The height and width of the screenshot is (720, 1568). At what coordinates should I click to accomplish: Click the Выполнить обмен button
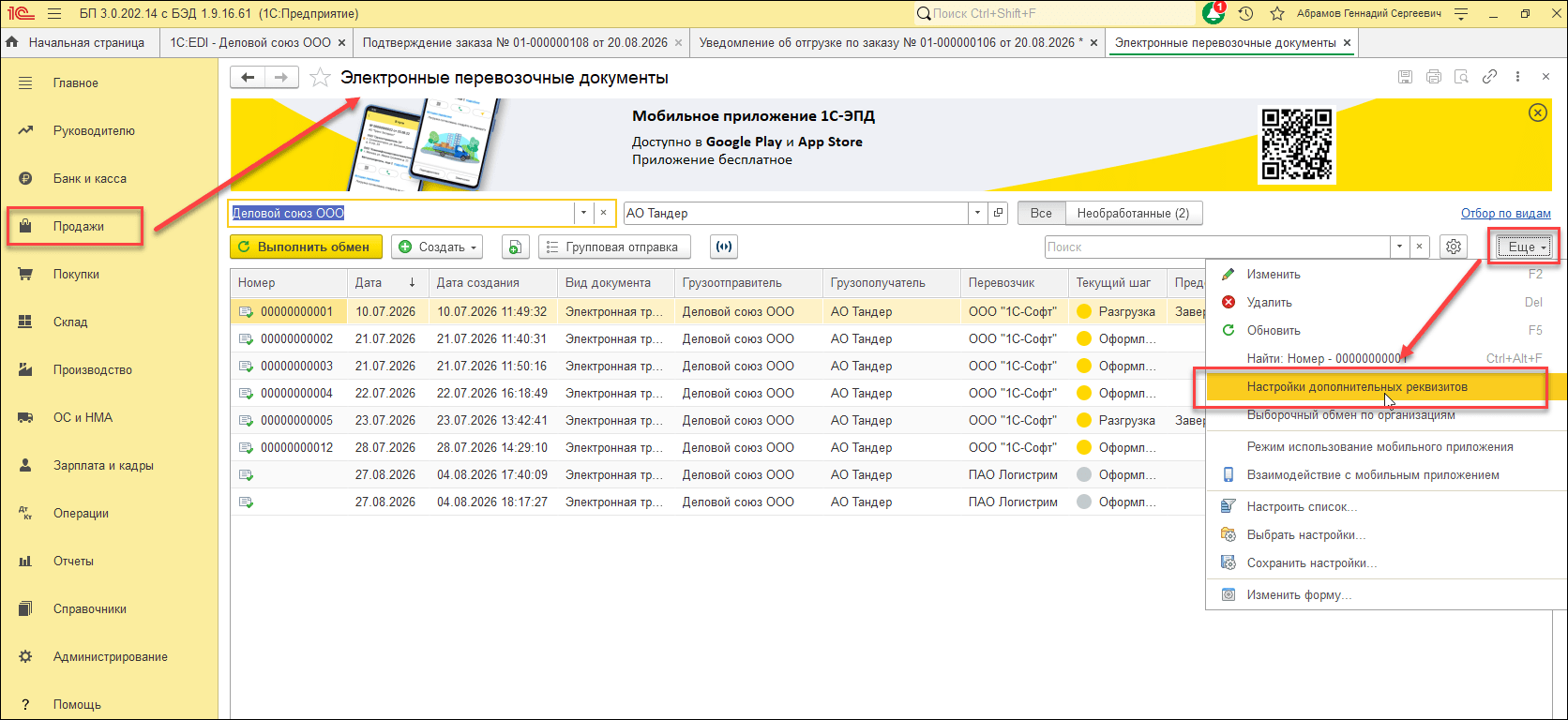[x=306, y=247]
